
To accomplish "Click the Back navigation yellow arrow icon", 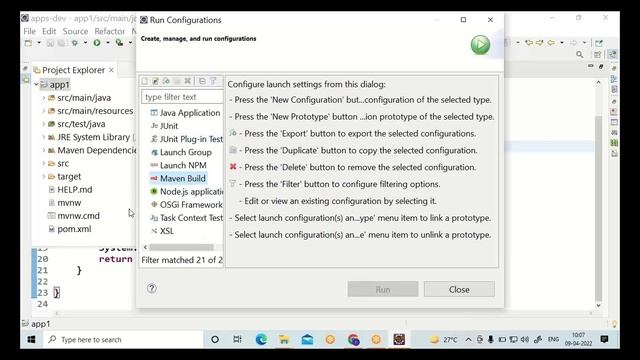I will pos(551,42).
